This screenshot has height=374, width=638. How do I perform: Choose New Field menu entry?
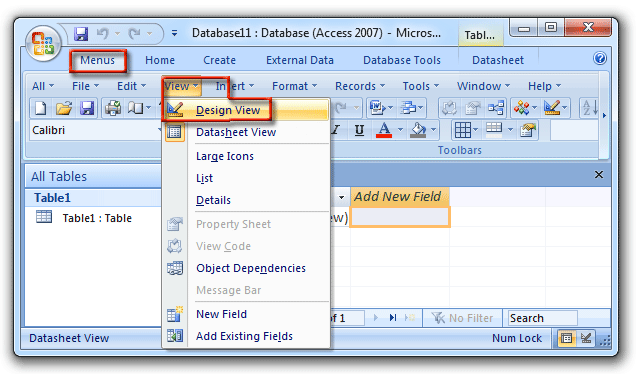[246, 314]
